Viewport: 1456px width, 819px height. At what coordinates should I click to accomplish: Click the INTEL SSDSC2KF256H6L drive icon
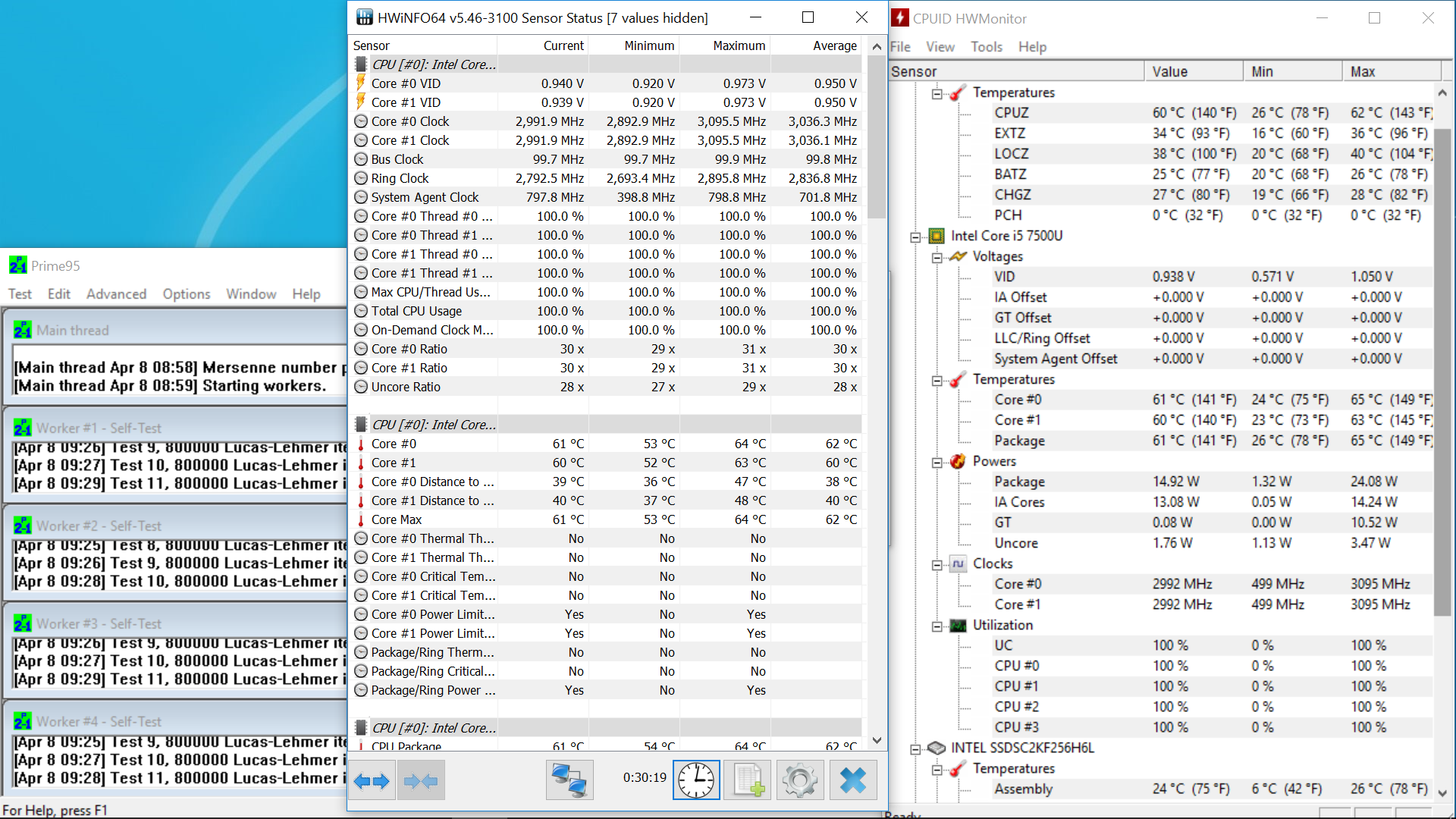coord(937,748)
